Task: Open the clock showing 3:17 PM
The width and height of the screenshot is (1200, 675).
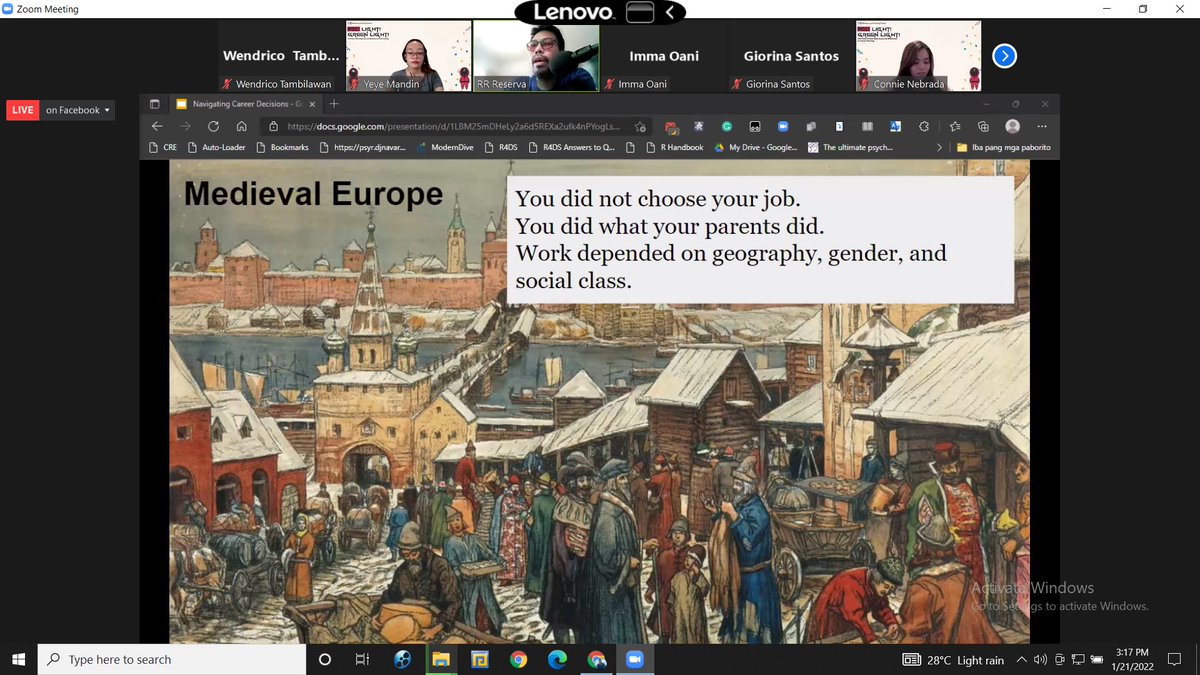Action: pyautogui.click(x=1134, y=659)
